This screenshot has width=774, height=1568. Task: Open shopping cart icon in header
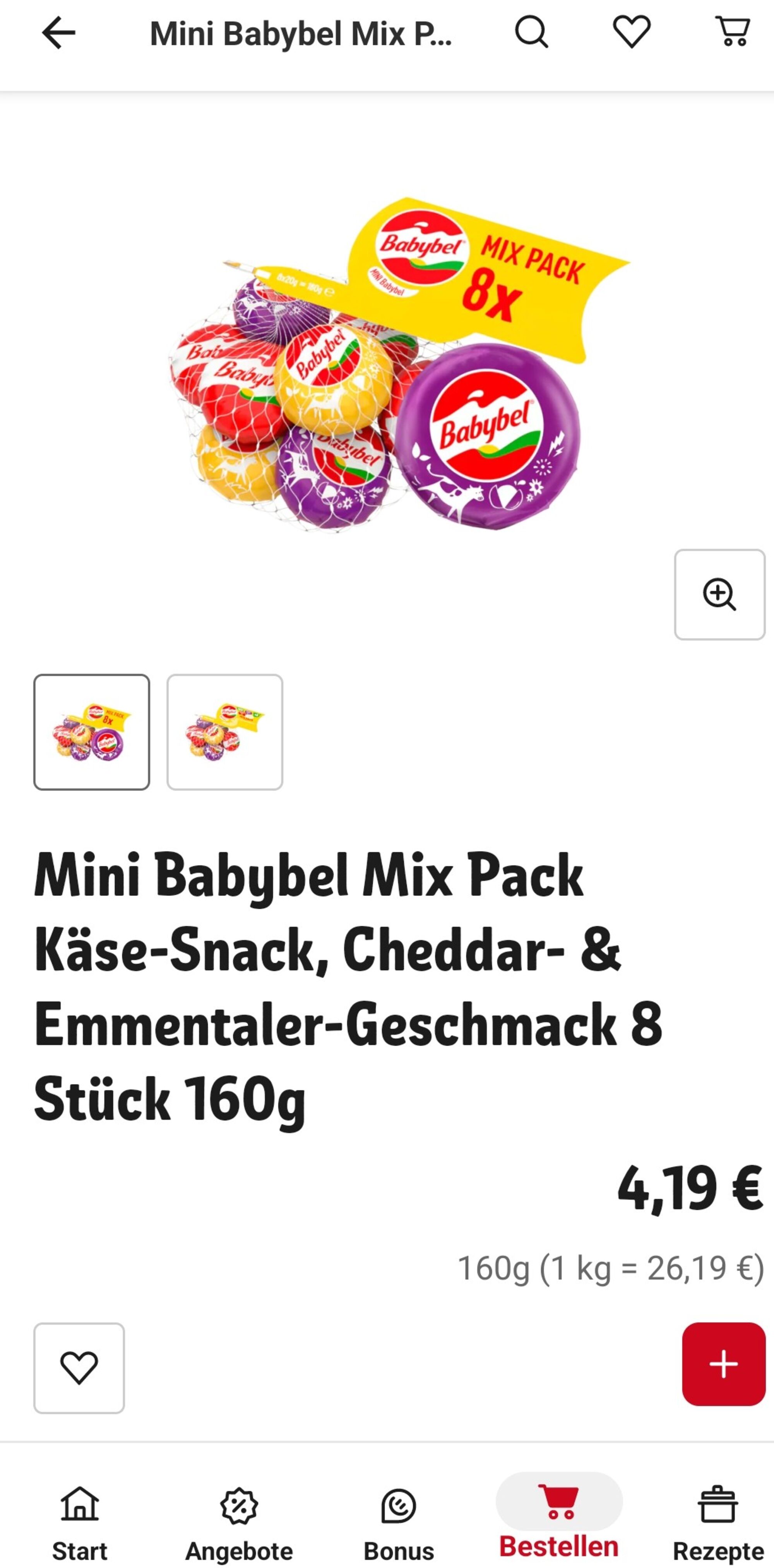[733, 32]
